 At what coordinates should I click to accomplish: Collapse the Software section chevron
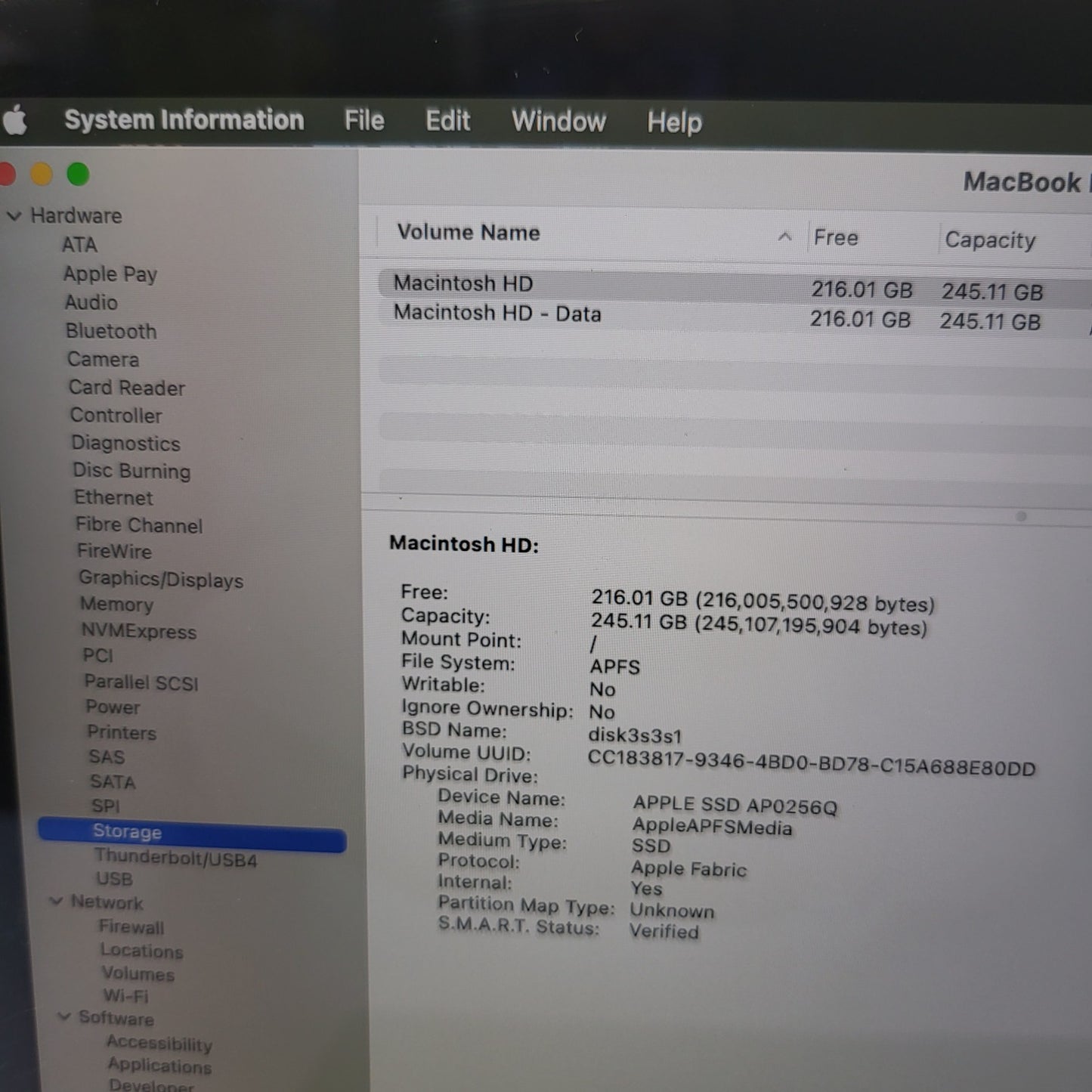click(x=65, y=1016)
